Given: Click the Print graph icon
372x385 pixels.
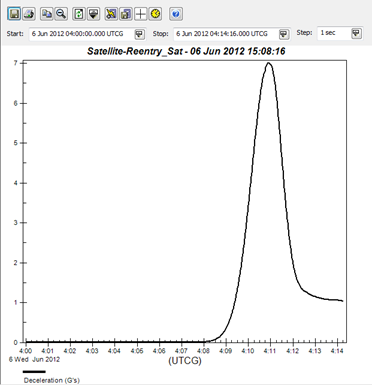Looking at the screenshot, I should tap(29, 14).
